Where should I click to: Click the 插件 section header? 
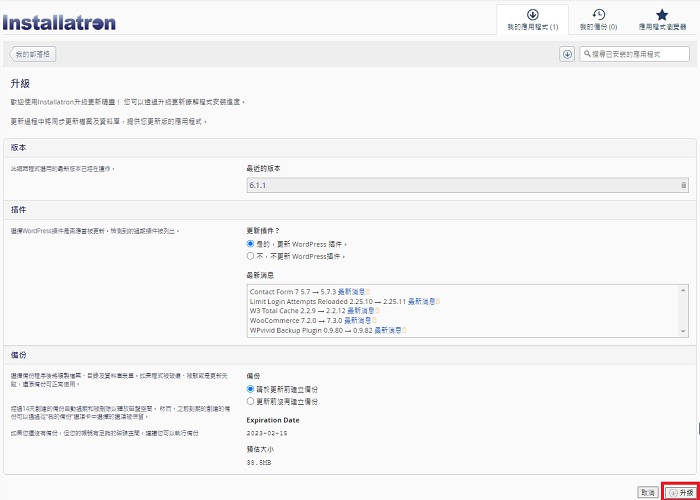(x=350, y=210)
